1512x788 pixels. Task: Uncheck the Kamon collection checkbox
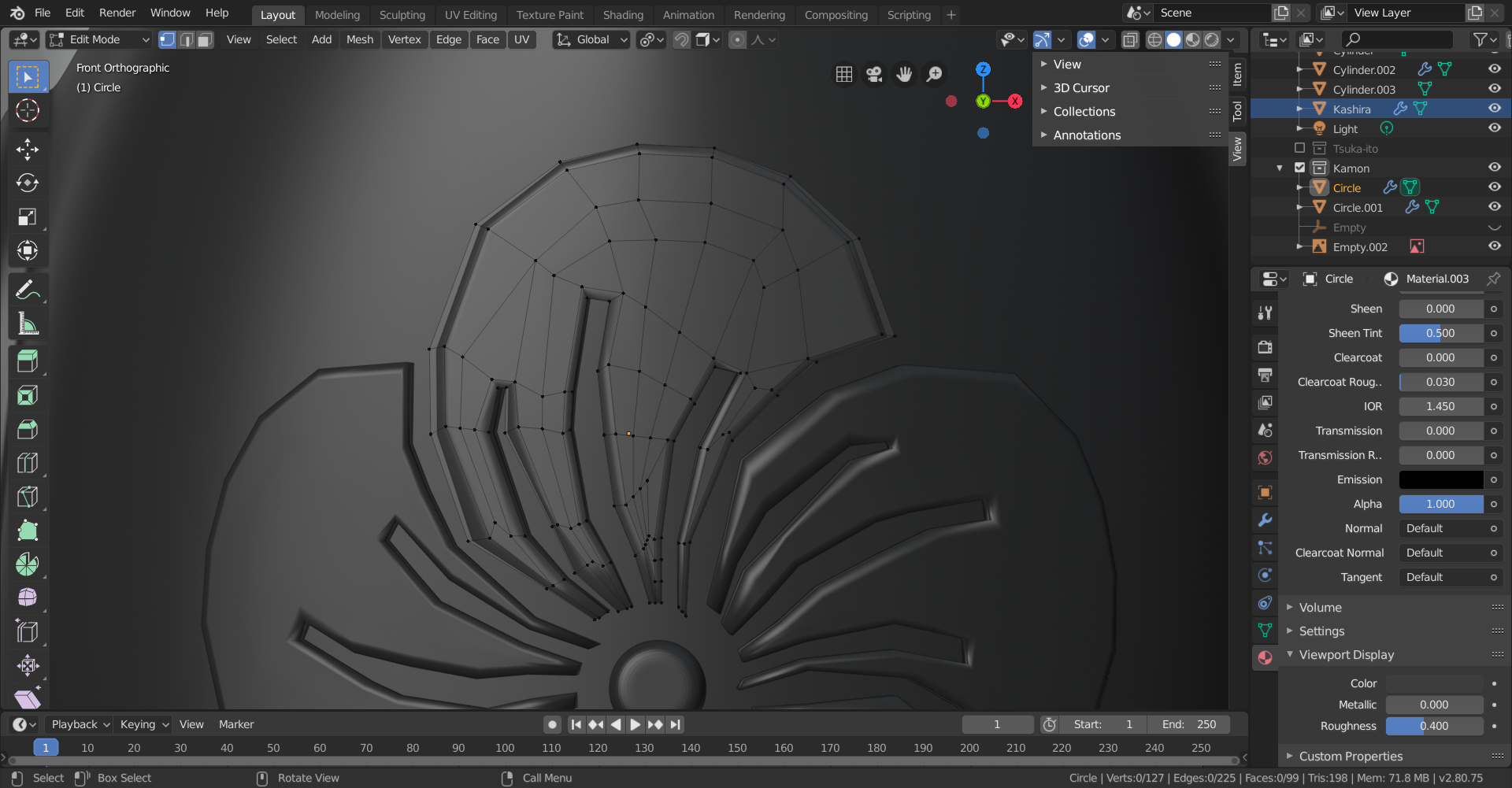[x=1299, y=168]
